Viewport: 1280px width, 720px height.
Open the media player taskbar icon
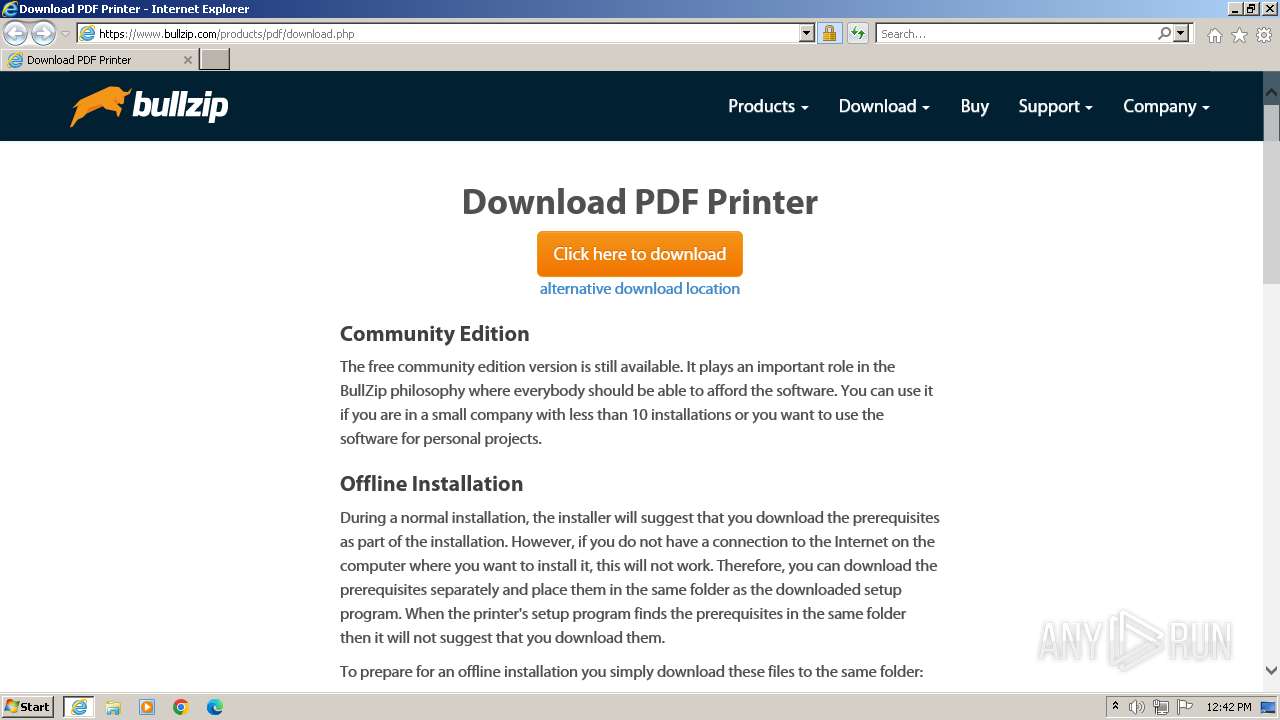[x=147, y=707]
